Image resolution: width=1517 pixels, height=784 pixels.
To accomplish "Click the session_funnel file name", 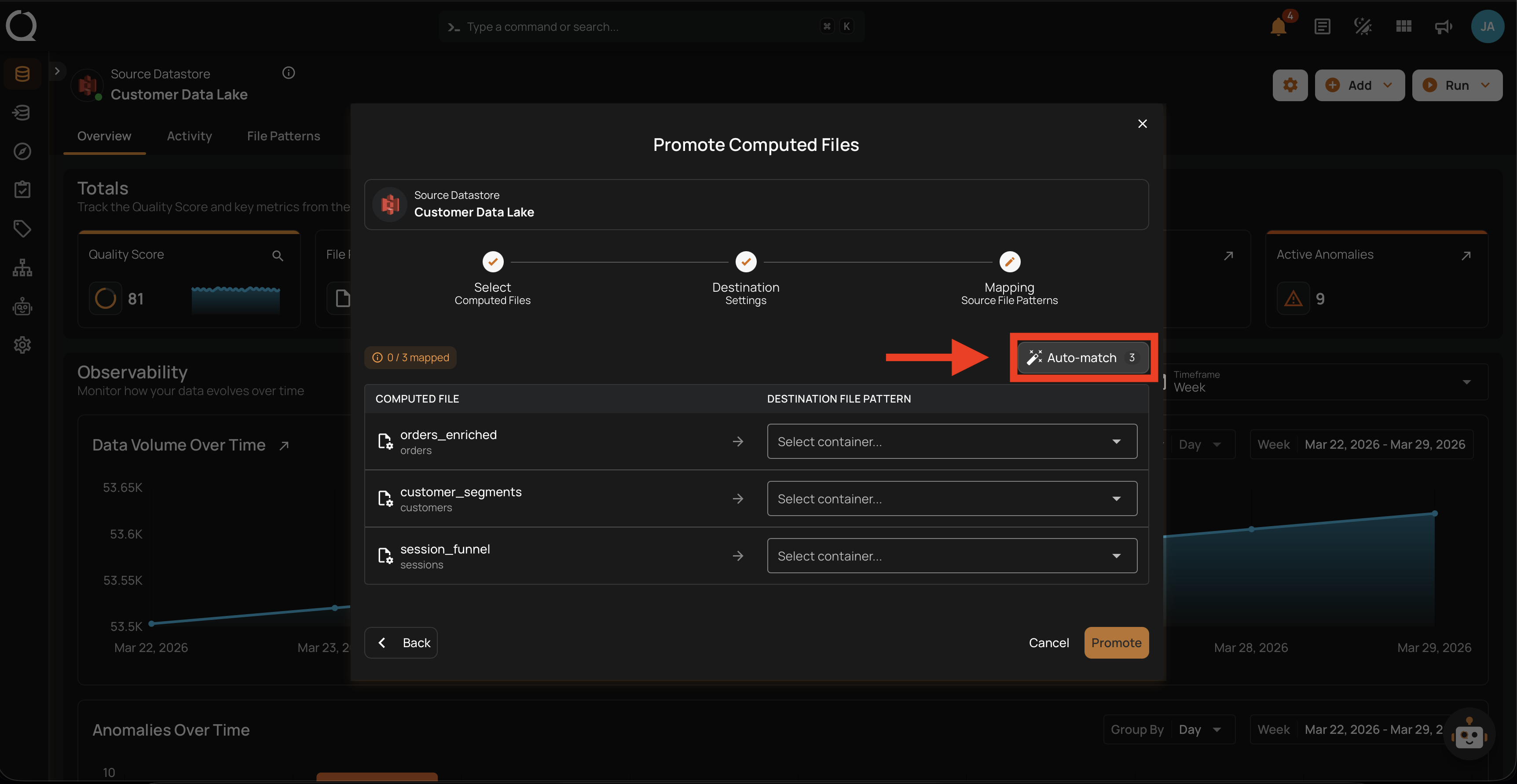I will 445,549.
